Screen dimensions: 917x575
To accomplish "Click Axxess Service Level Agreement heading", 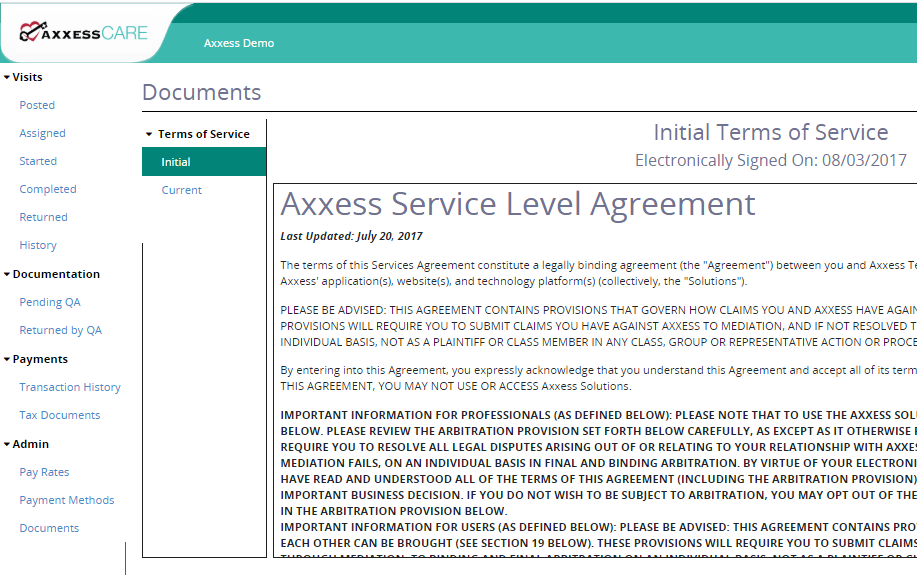I will 518,204.
